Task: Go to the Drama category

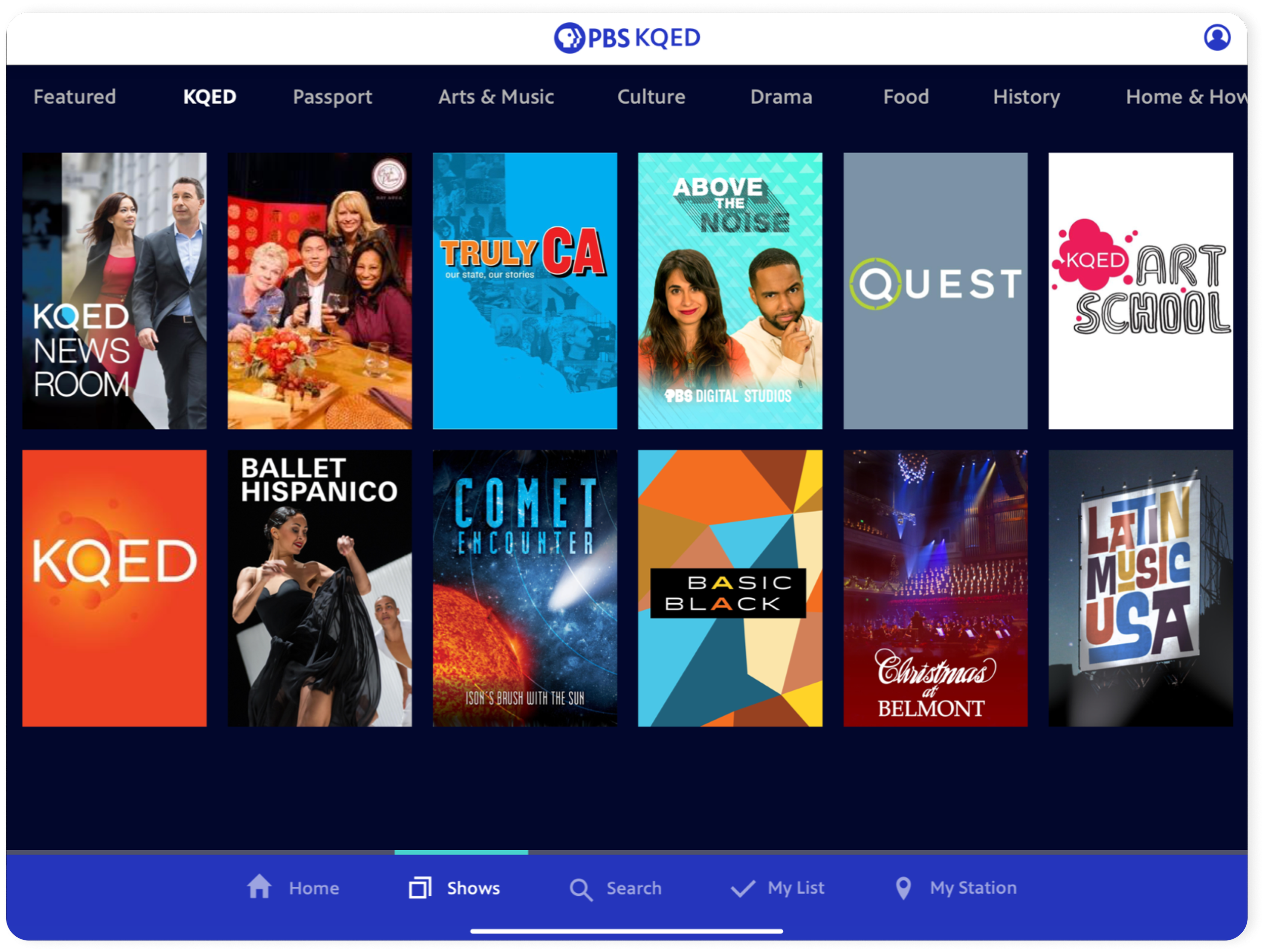Action: pos(781,97)
